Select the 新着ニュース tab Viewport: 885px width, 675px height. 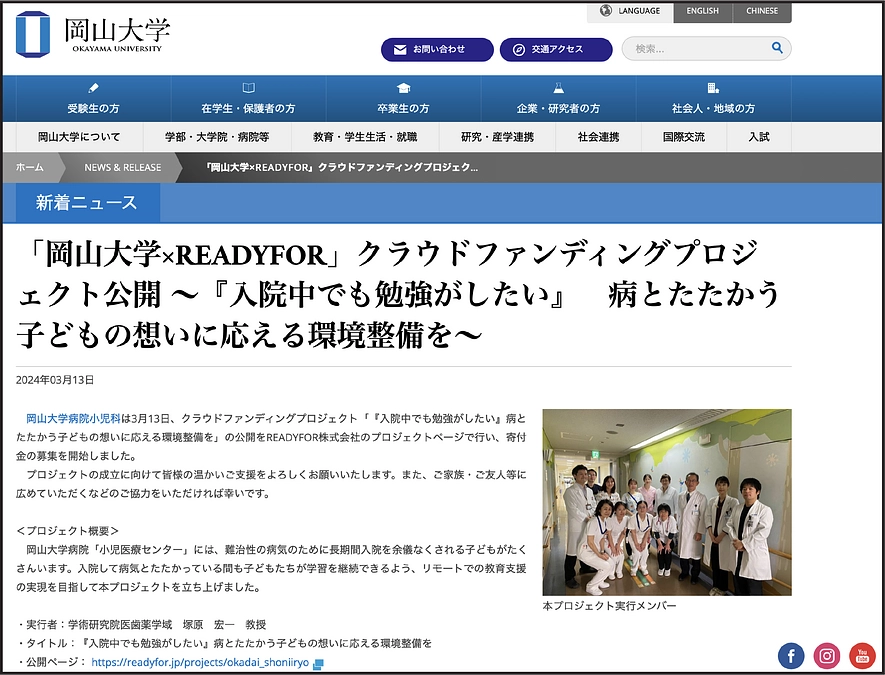pyautogui.click(x=85, y=202)
